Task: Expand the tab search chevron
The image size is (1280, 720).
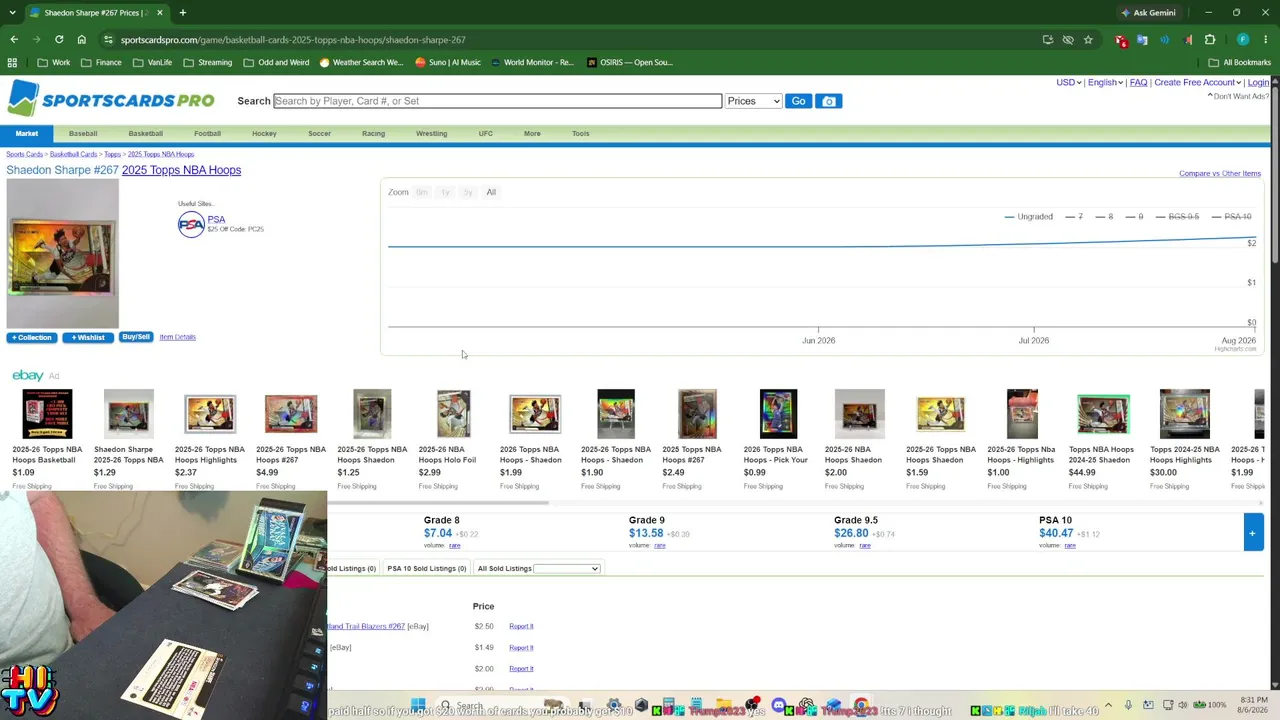Action: [x=12, y=13]
